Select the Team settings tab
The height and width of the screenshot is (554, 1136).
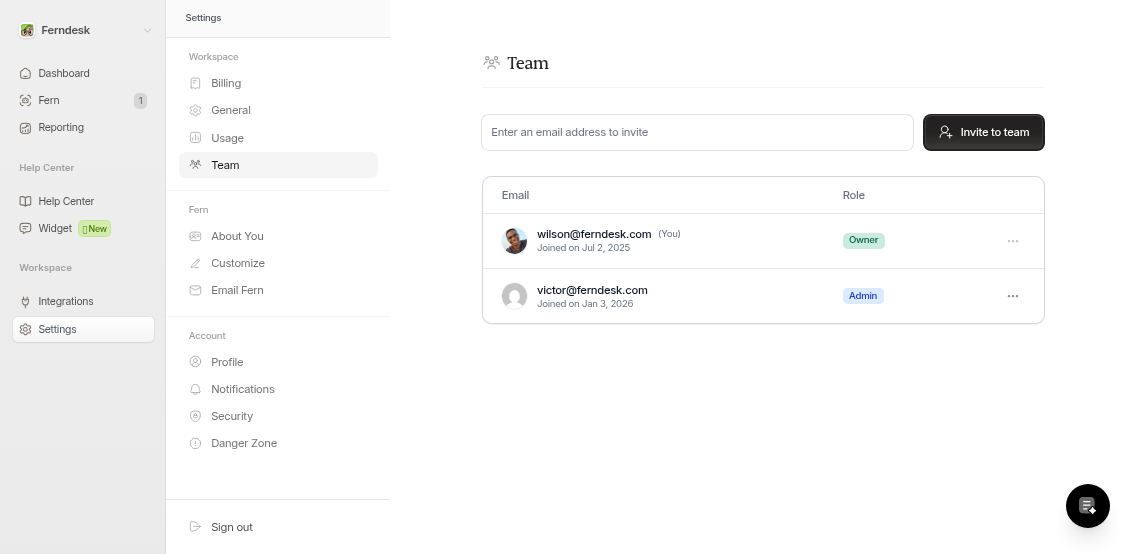point(278,165)
